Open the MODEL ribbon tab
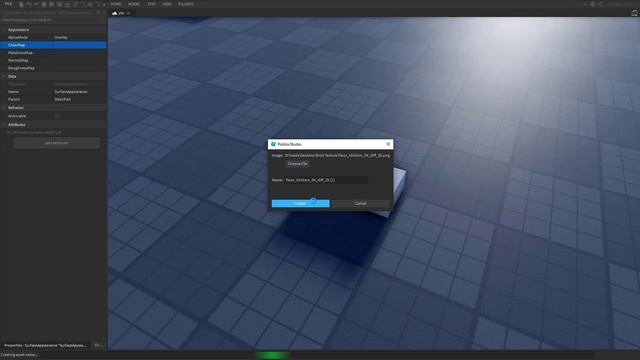The height and width of the screenshot is (360, 640). [134, 4]
